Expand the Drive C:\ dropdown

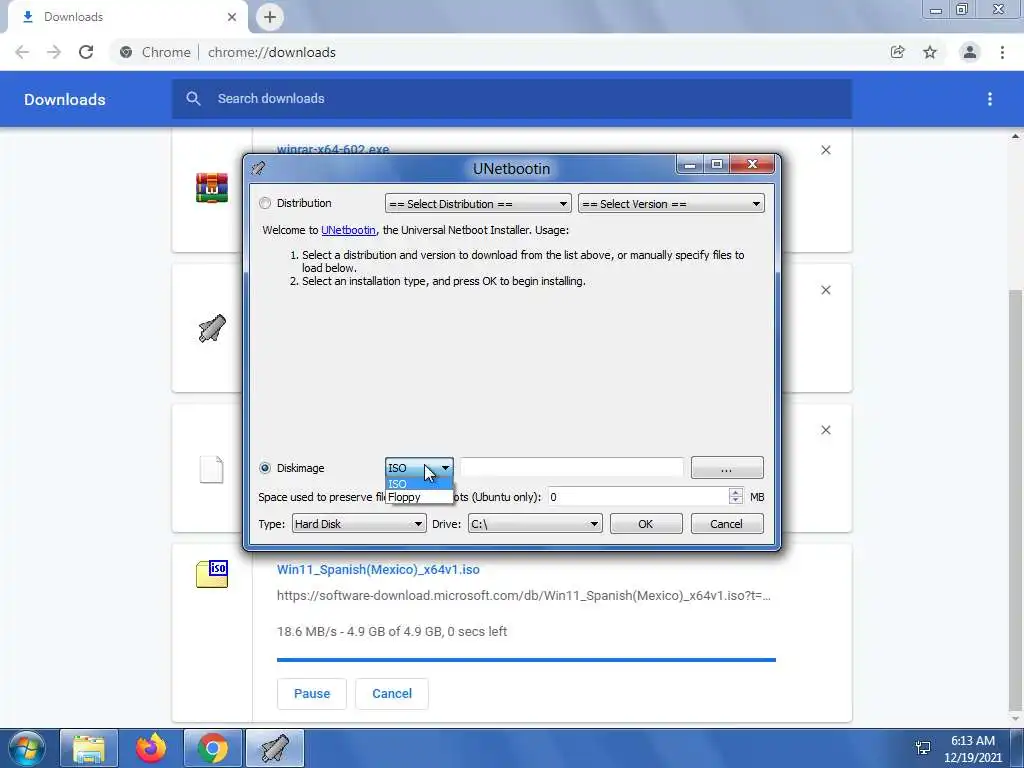pyautogui.click(x=535, y=524)
